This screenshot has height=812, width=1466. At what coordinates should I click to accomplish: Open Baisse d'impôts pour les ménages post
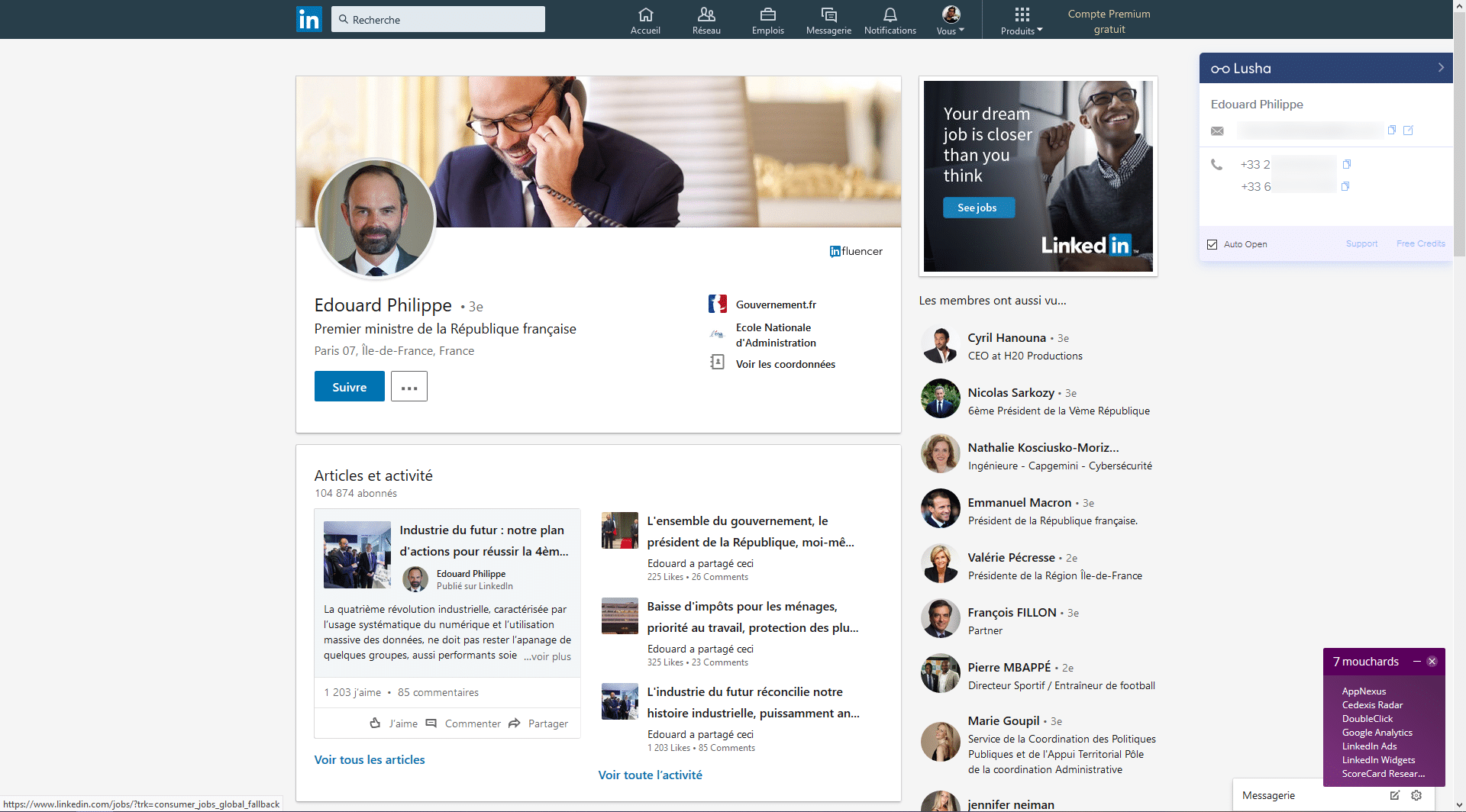tap(752, 617)
